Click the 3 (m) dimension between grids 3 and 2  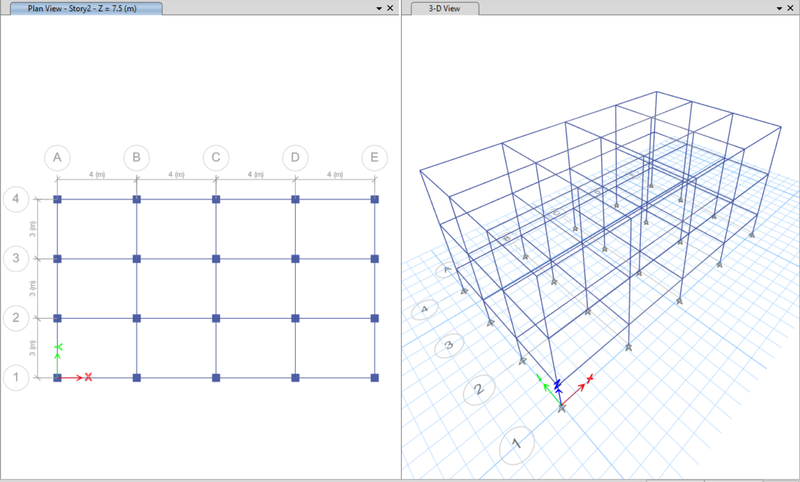(32, 289)
